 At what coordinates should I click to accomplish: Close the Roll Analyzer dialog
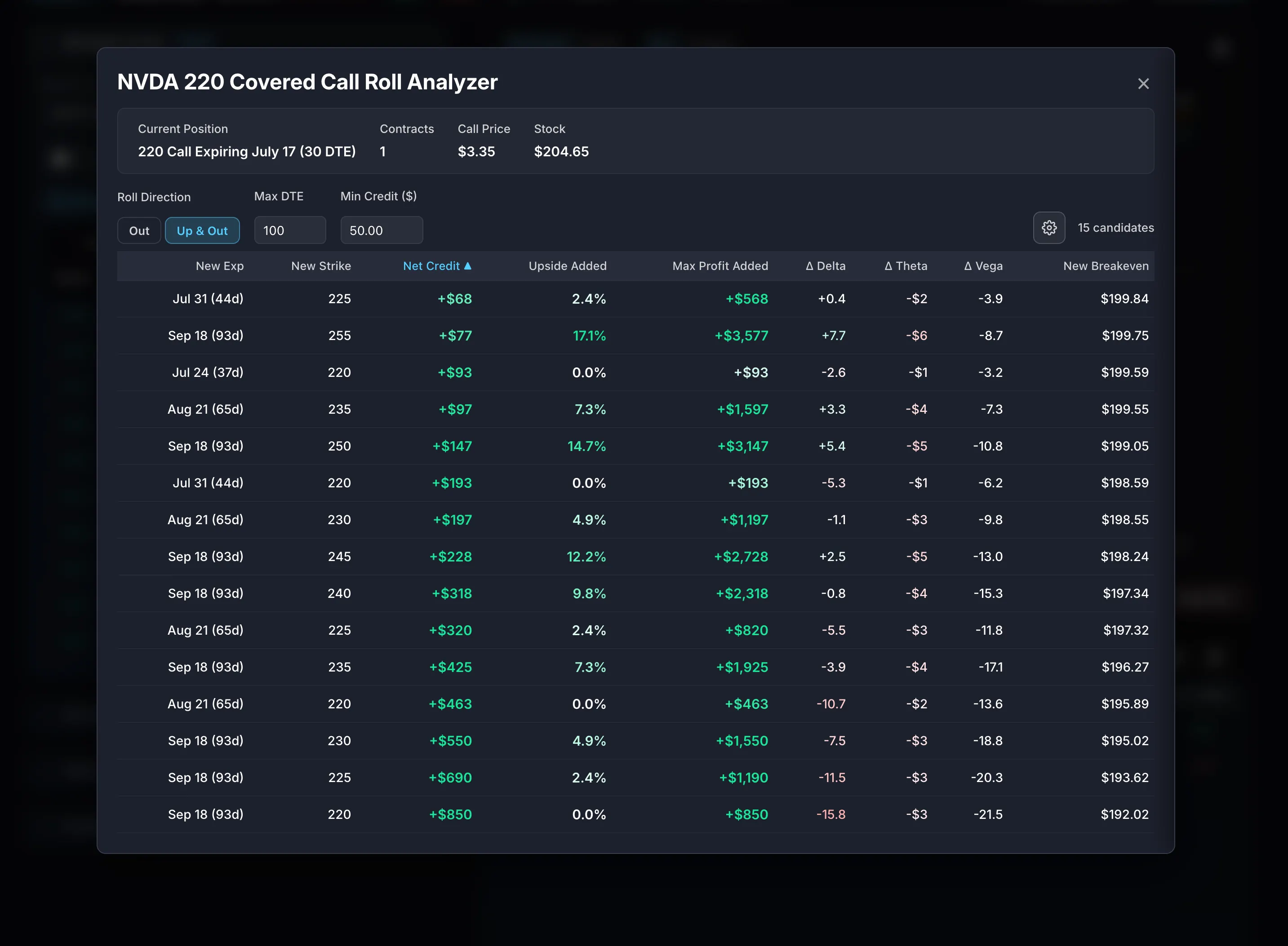(x=1143, y=84)
